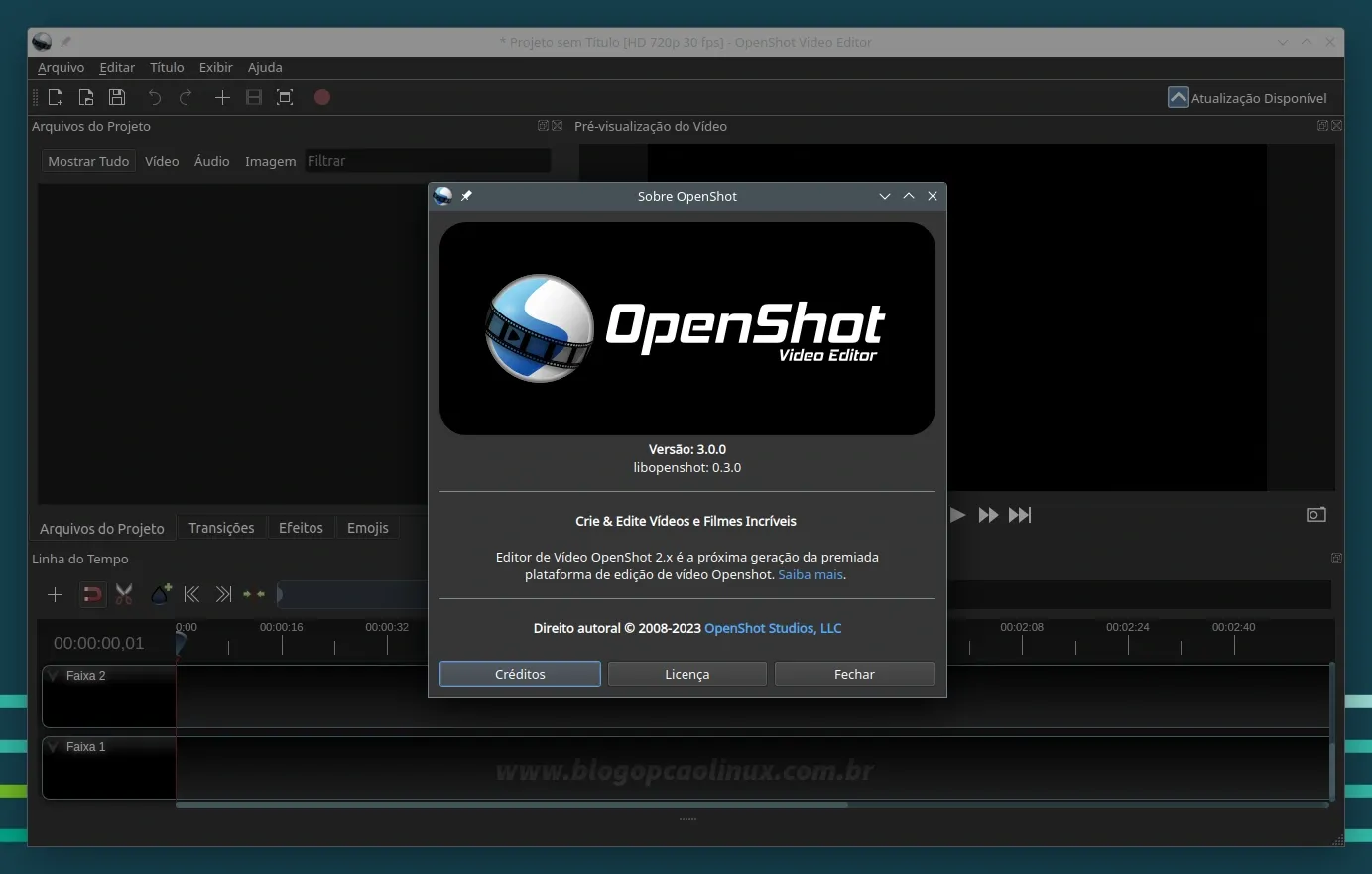Image resolution: width=1372 pixels, height=874 pixels.
Task: Open the Faixa 1 track dropdown arrow
Action: click(x=54, y=747)
